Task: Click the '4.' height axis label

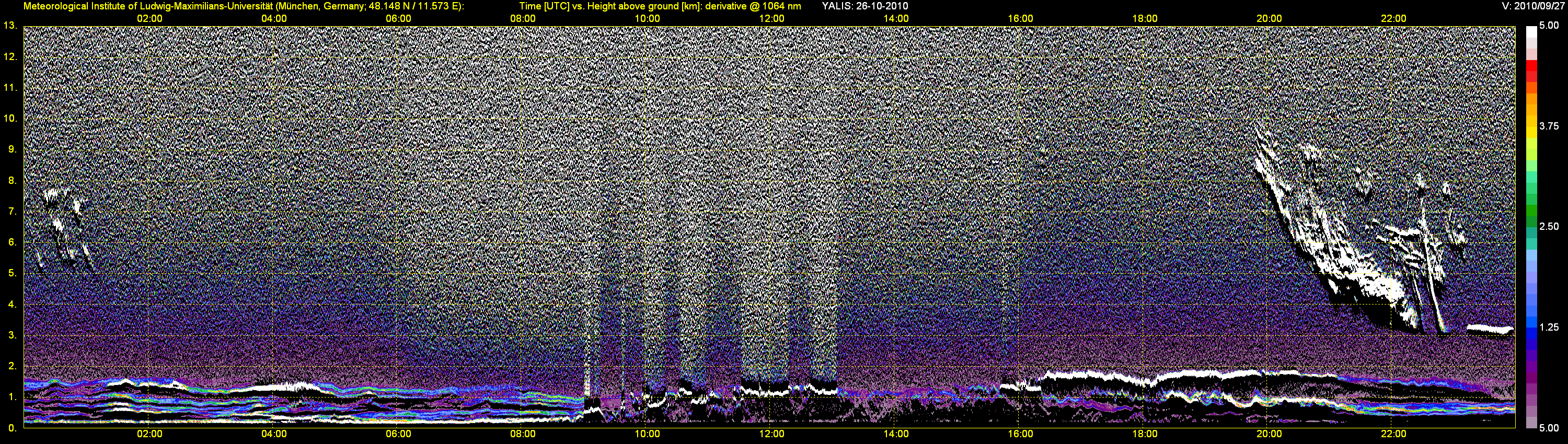Action: coord(13,304)
